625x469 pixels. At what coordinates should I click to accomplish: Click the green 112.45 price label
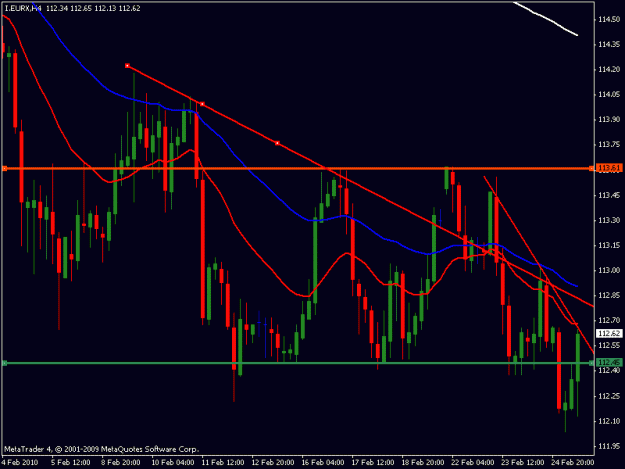pos(609,363)
